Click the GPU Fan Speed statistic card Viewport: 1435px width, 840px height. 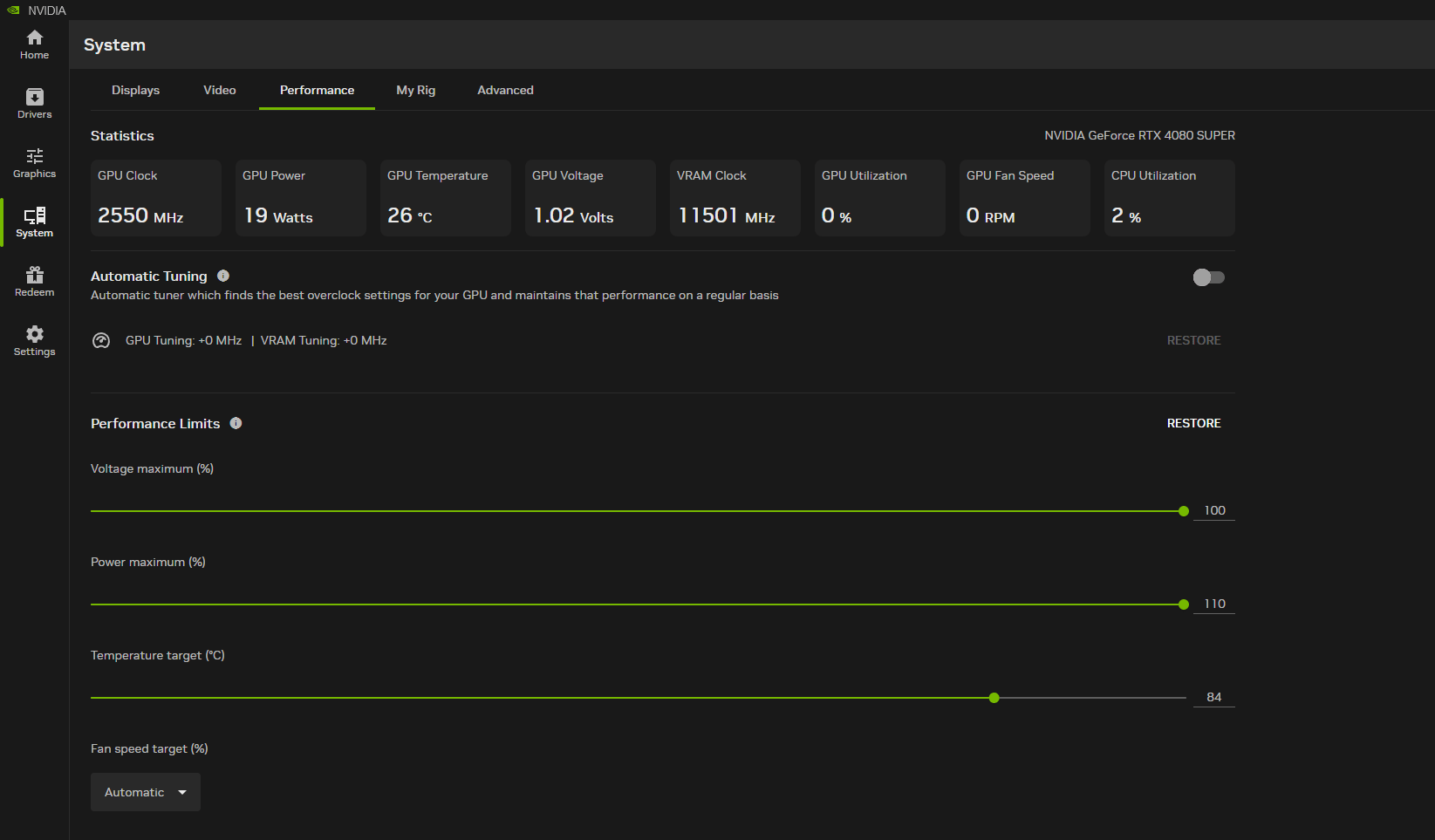pos(1025,198)
